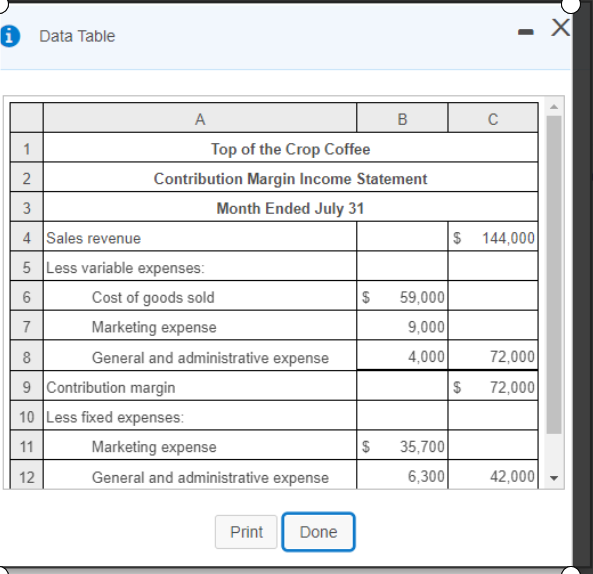Select column B header

[402, 118]
